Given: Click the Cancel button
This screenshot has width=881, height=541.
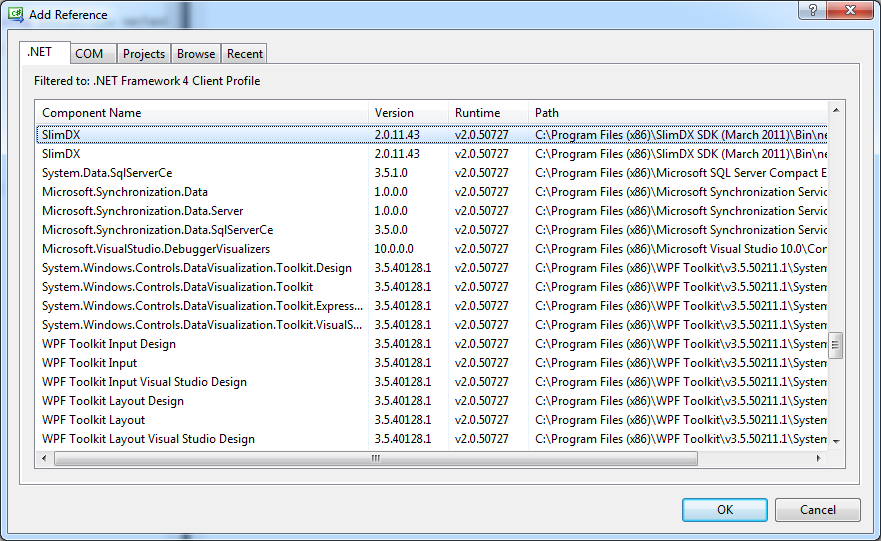Looking at the screenshot, I should (818, 510).
